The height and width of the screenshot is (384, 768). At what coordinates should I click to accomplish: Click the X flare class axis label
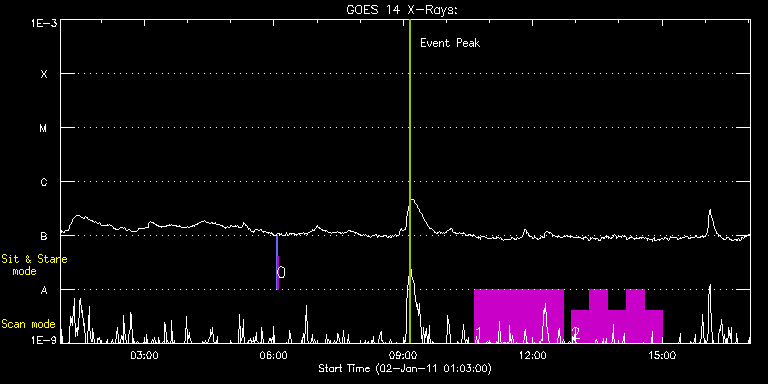coord(44,74)
